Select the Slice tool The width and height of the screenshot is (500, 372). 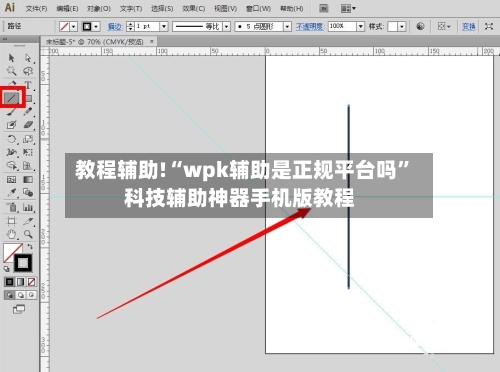click(x=28, y=221)
